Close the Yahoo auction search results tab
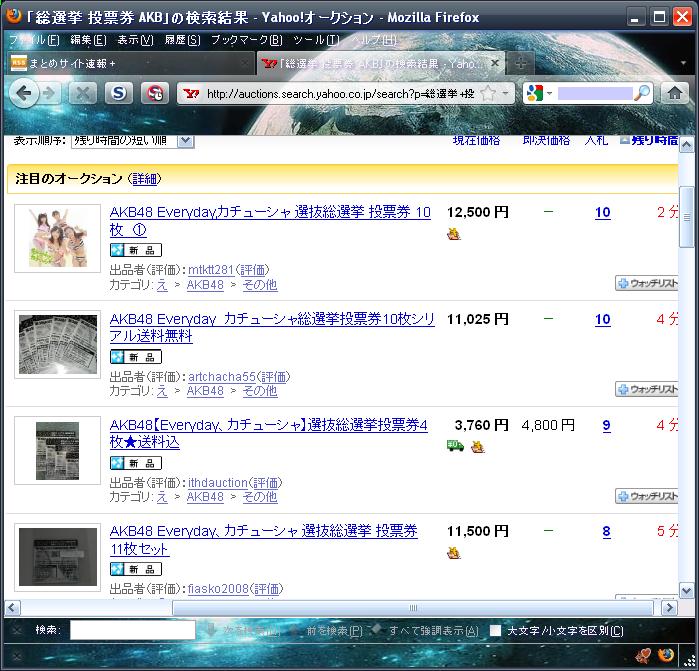Viewport: 699px width, 671px height. 495,63
